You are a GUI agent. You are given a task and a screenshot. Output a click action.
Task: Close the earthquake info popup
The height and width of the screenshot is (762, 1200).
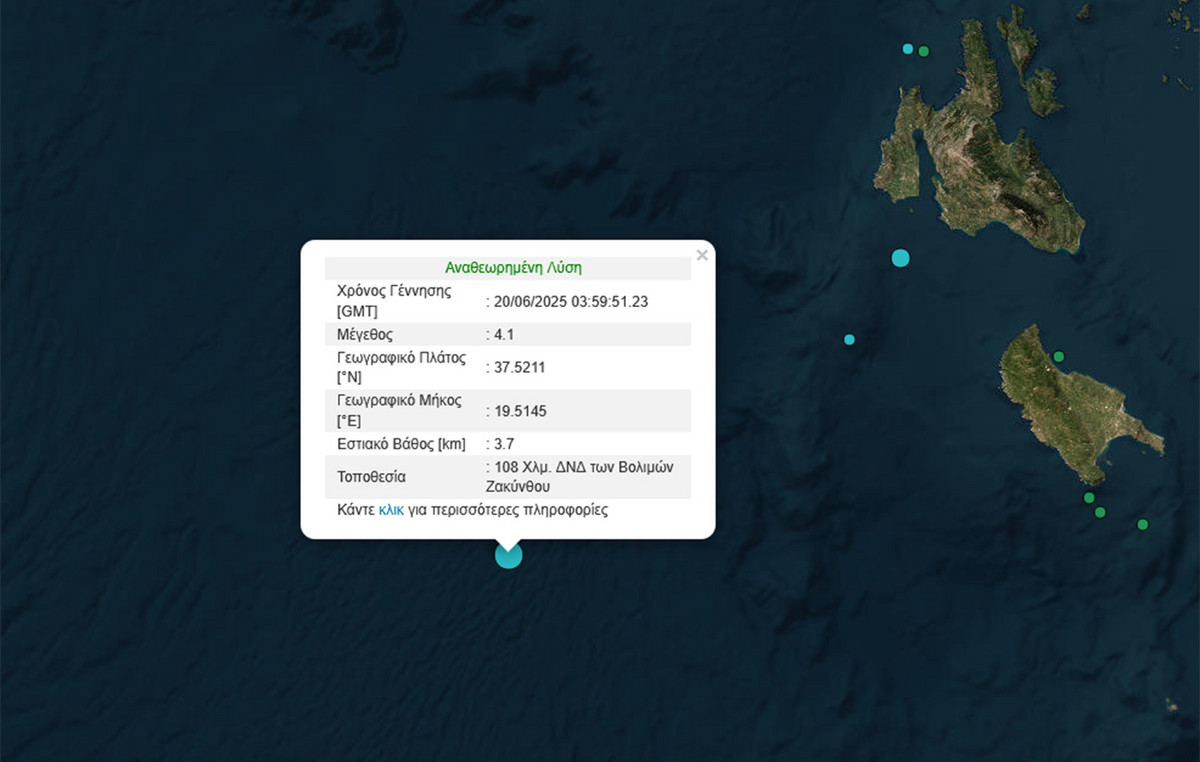pos(702,256)
